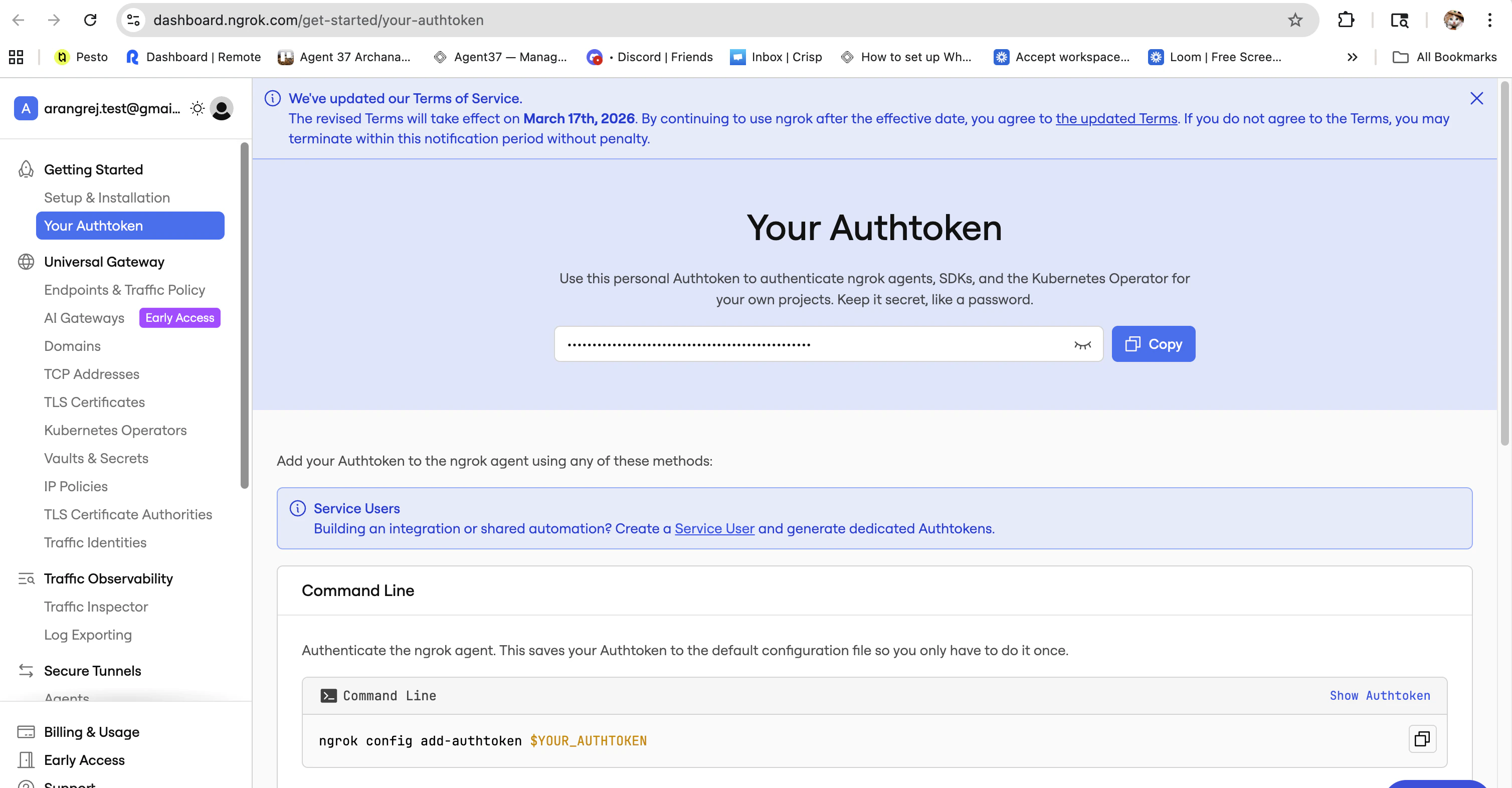This screenshot has height=788, width=1512.
Task: Expand the Traffic Observability section
Action: click(108, 578)
